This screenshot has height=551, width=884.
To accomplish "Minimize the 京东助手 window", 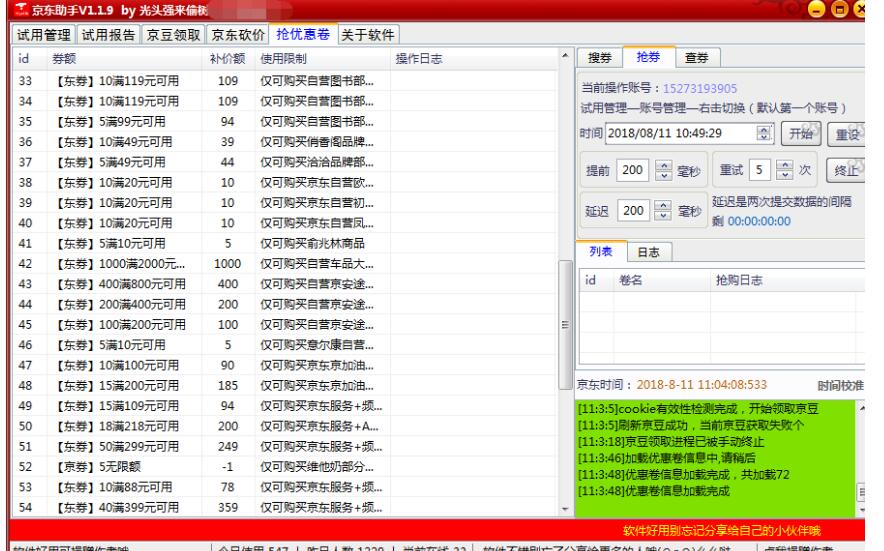I will [x=816, y=9].
